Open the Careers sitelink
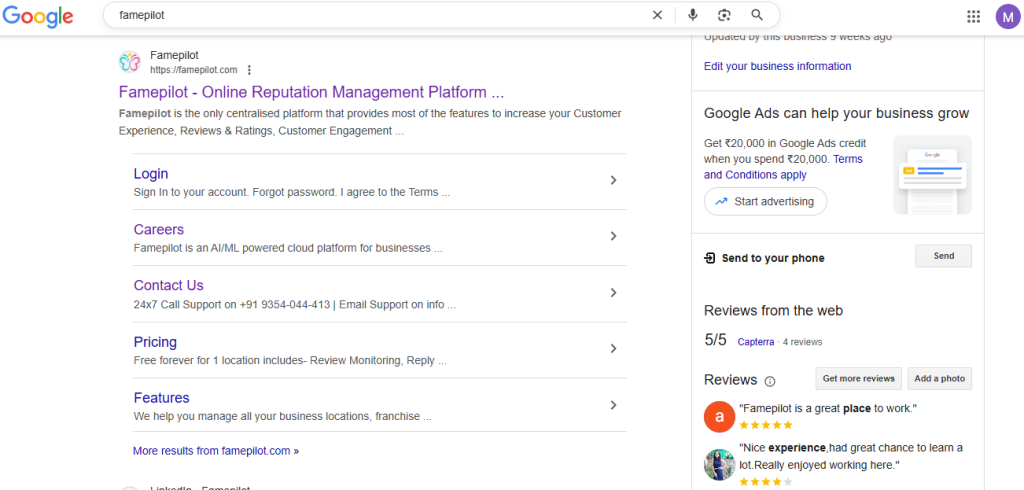The height and width of the screenshot is (490, 1024). [x=159, y=229]
